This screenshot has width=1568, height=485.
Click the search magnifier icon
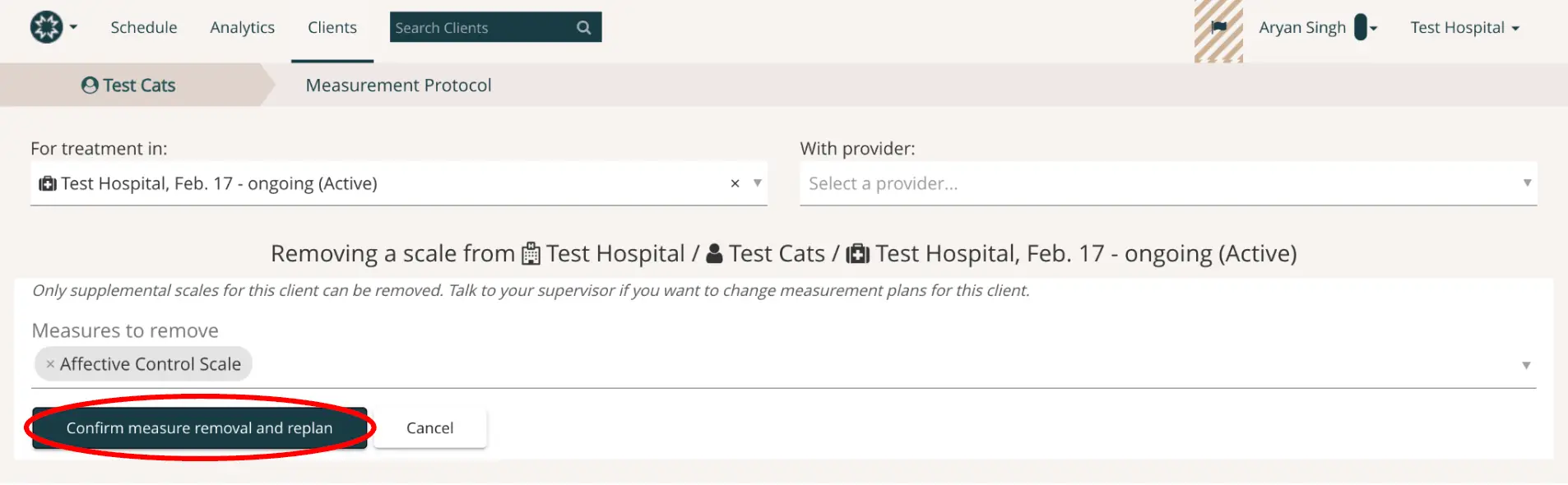[x=583, y=27]
